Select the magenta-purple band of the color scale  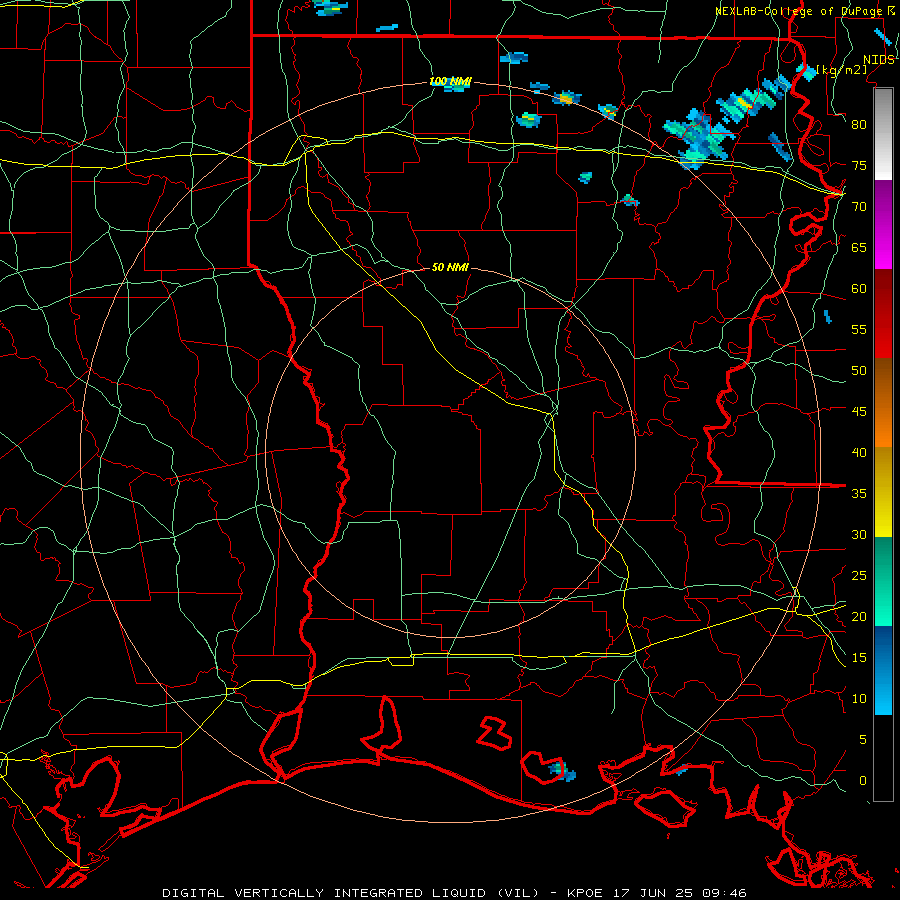[883, 225]
